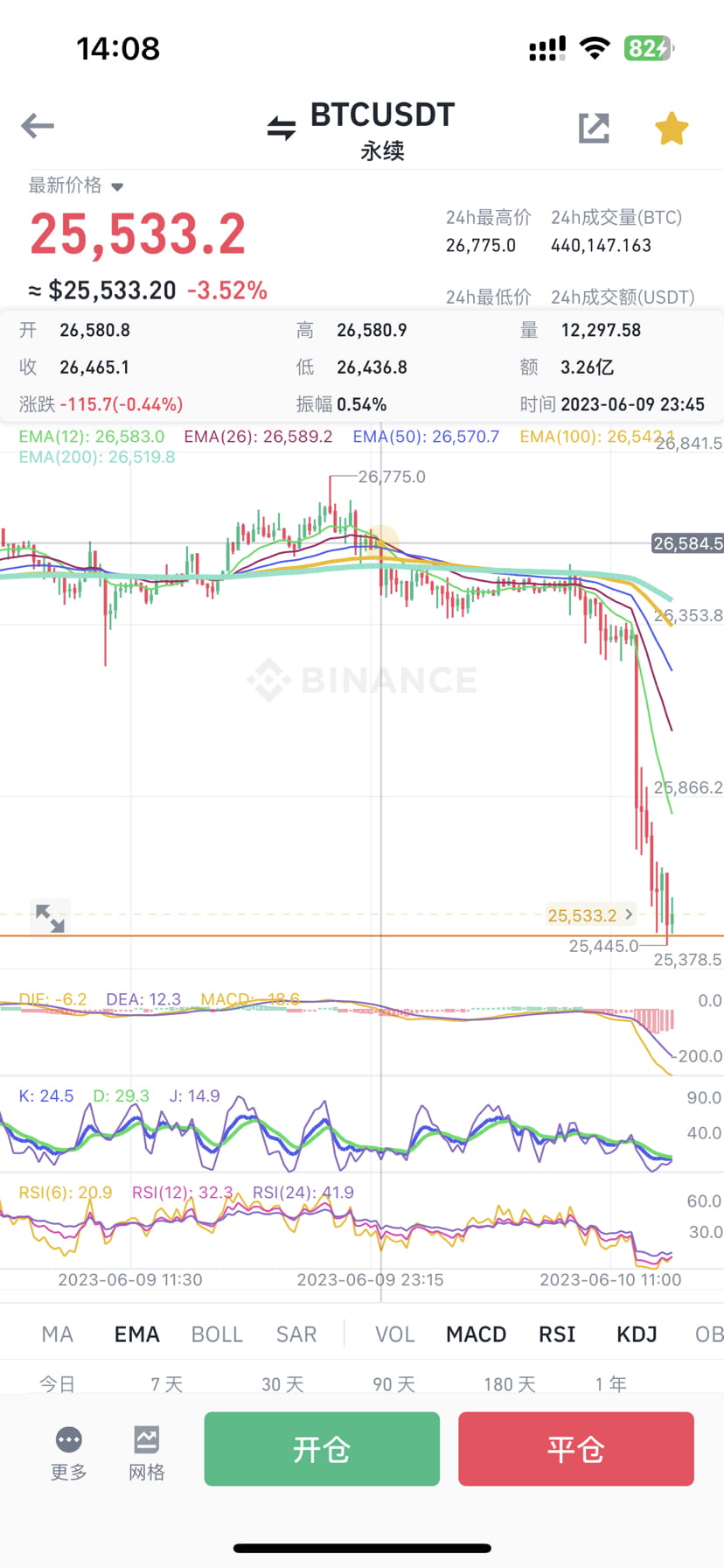Tap the 24h volume 440,147.163 value
The image size is (724, 1568).
(x=601, y=246)
